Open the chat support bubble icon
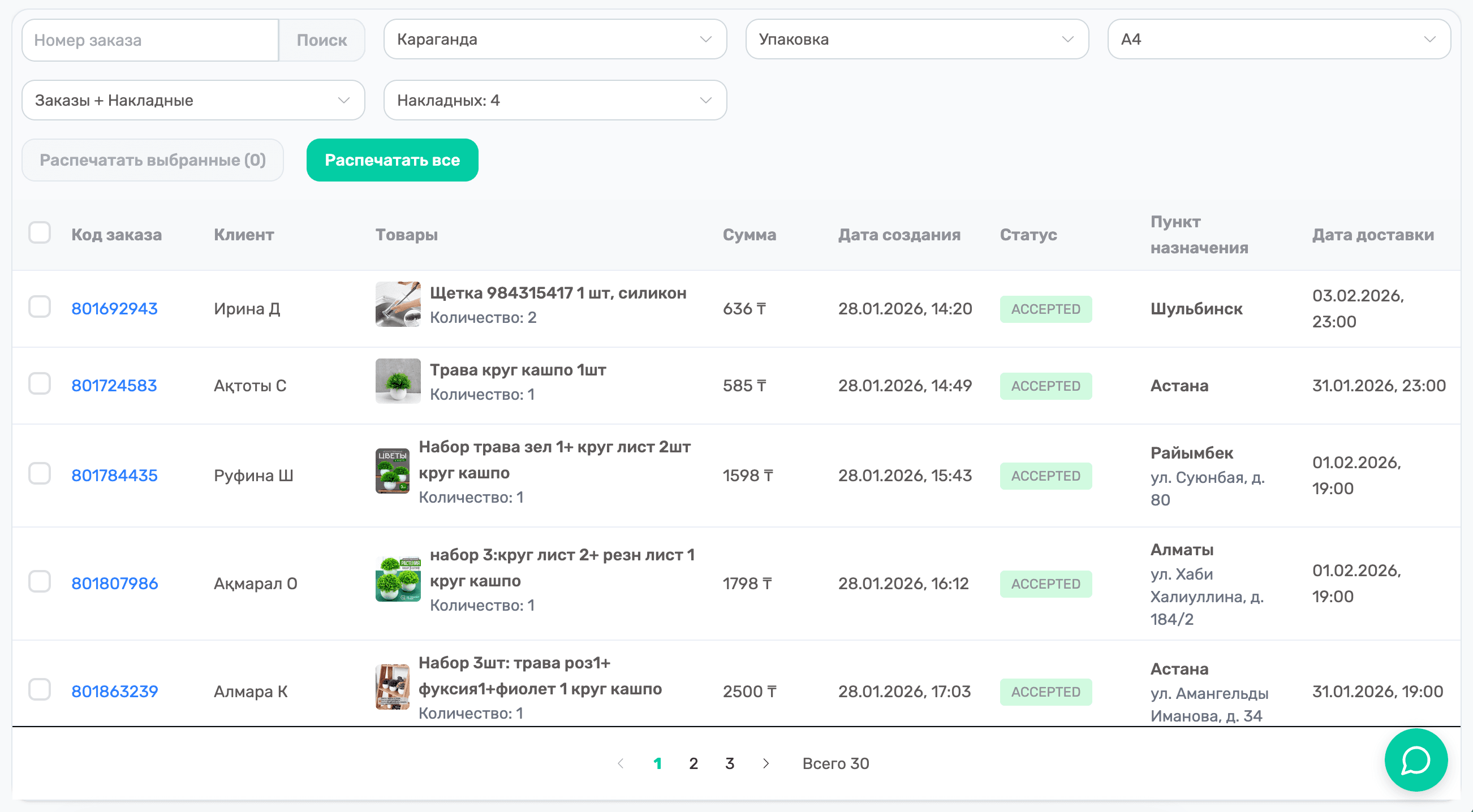Image resolution: width=1473 pixels, height=812 pixels. pos(1415,760)
